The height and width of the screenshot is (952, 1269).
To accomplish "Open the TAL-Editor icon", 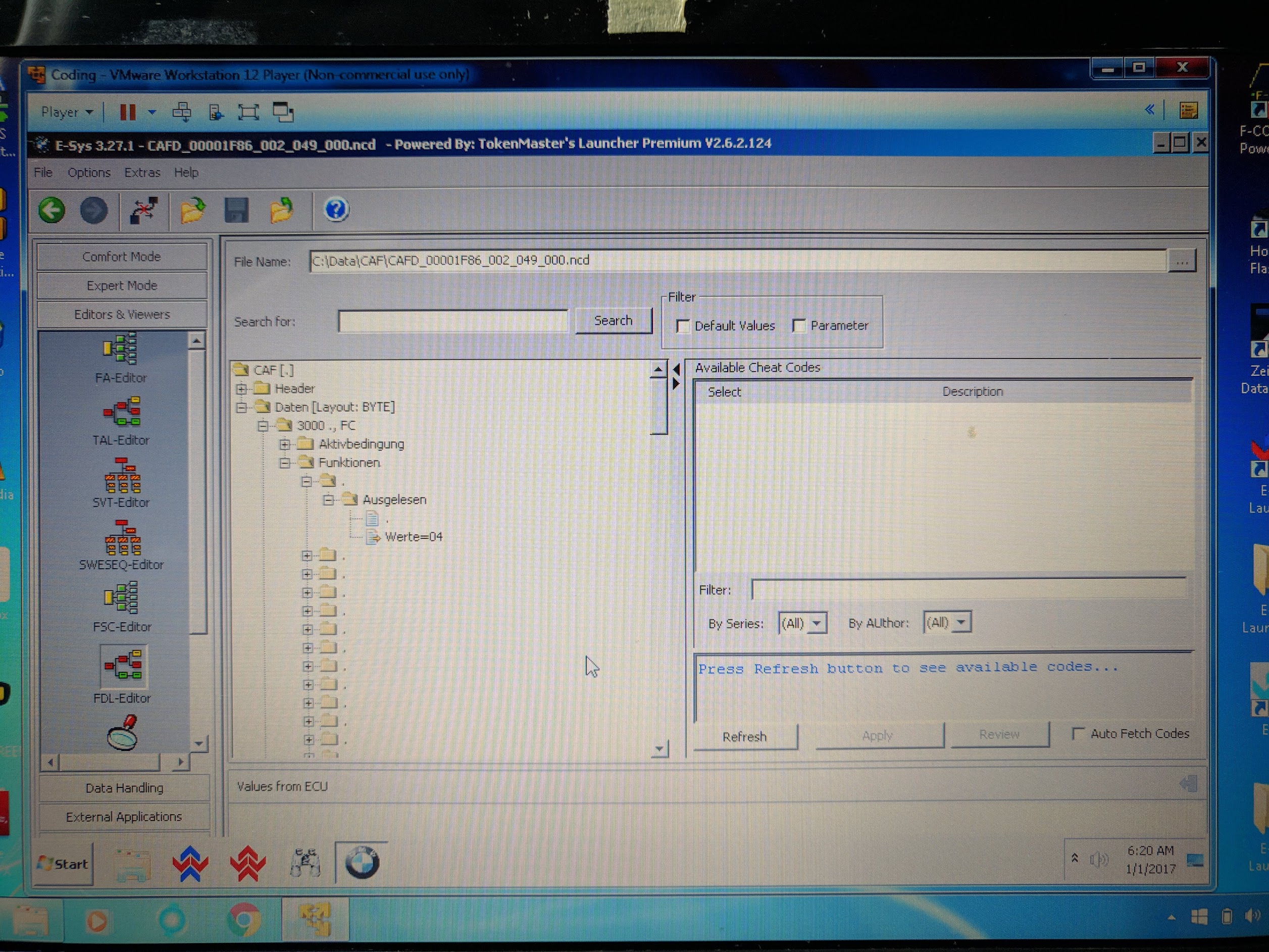I will [x=122, y=412].
